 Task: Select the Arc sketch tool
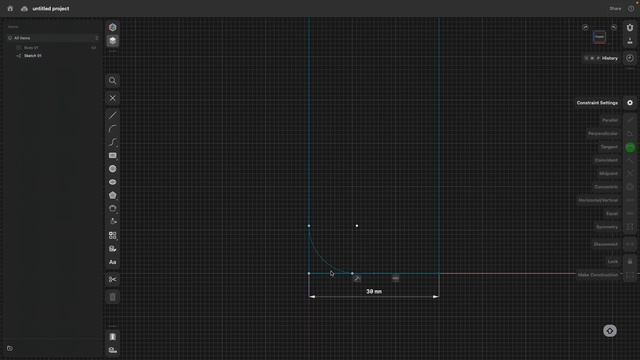[113, 129]
